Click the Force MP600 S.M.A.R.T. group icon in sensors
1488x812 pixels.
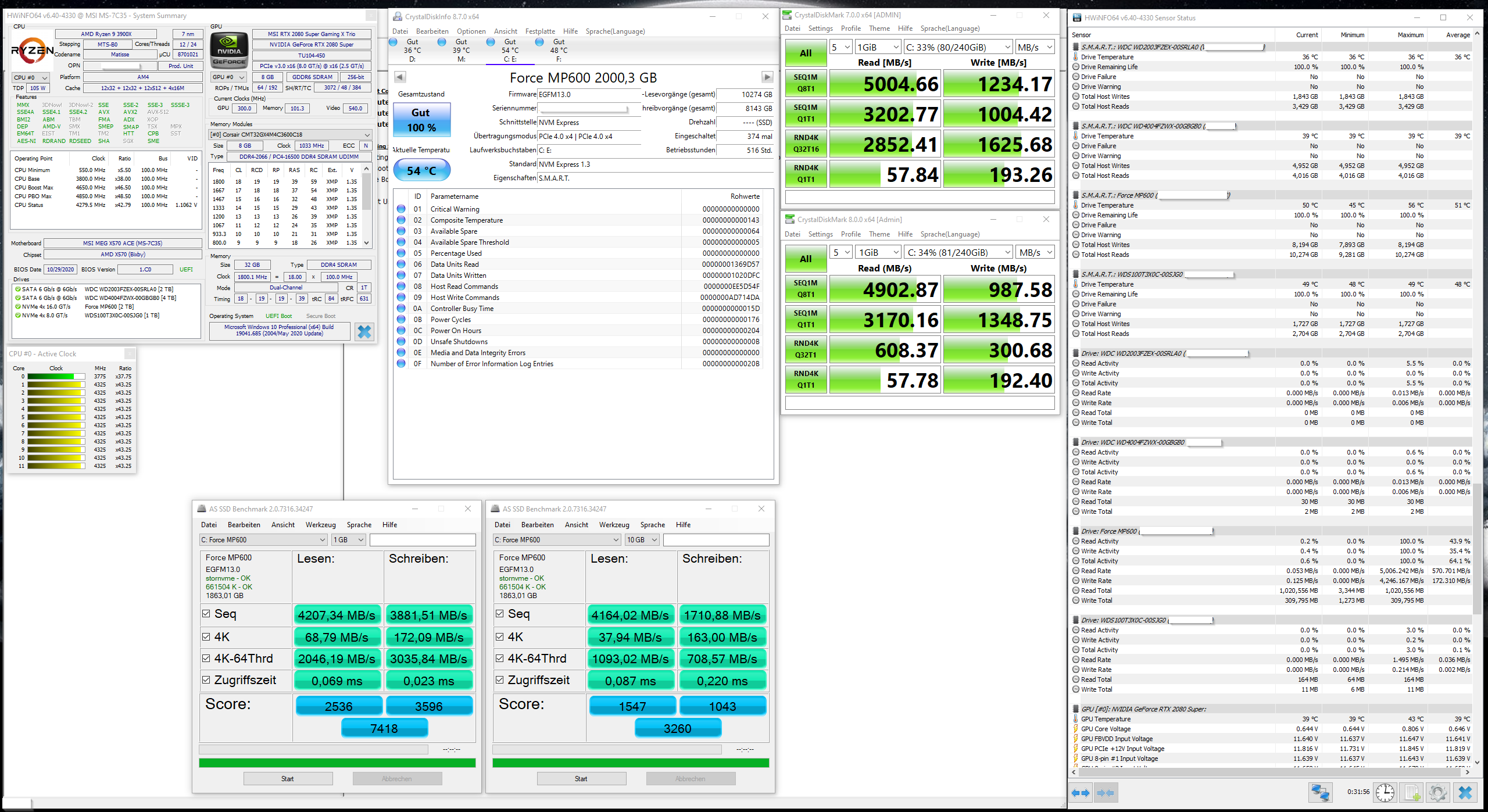coord(1076,195)
